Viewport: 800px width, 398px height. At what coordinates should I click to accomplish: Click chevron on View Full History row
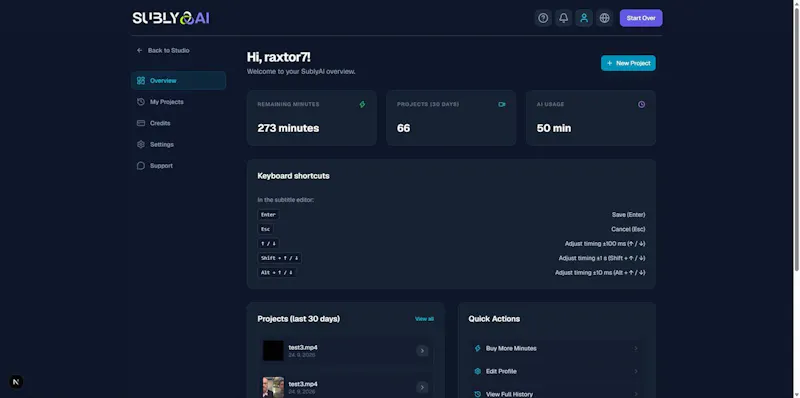636,394
